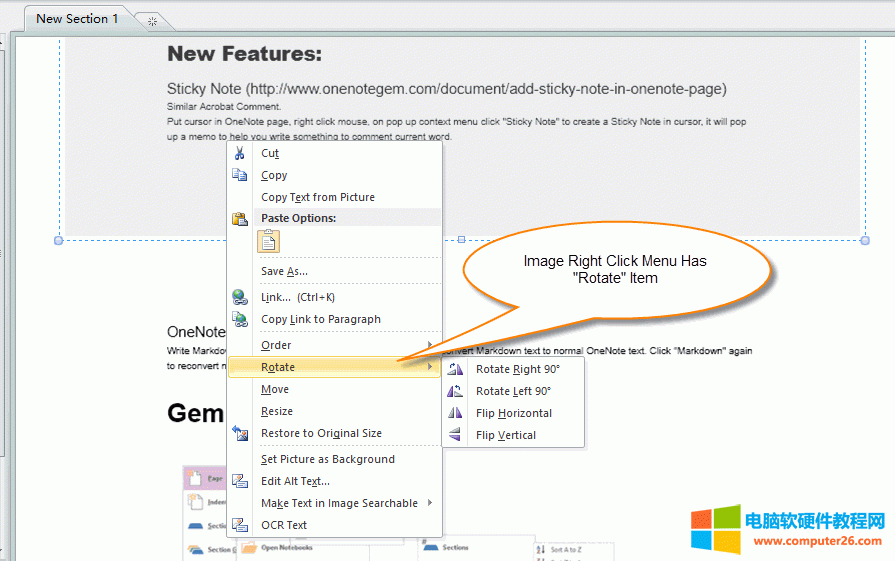Click the Rotate Left 90° icon
895x561 pixels.
(456, 391)
